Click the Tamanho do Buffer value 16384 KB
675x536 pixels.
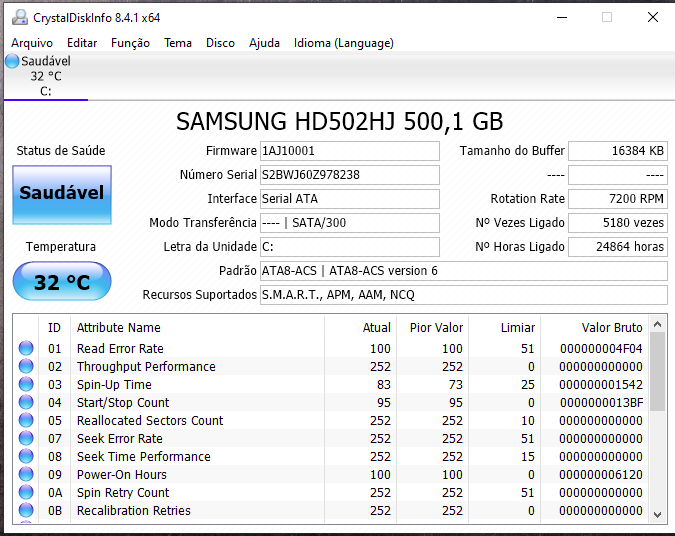pyautogui.click(x=618, y=151)
